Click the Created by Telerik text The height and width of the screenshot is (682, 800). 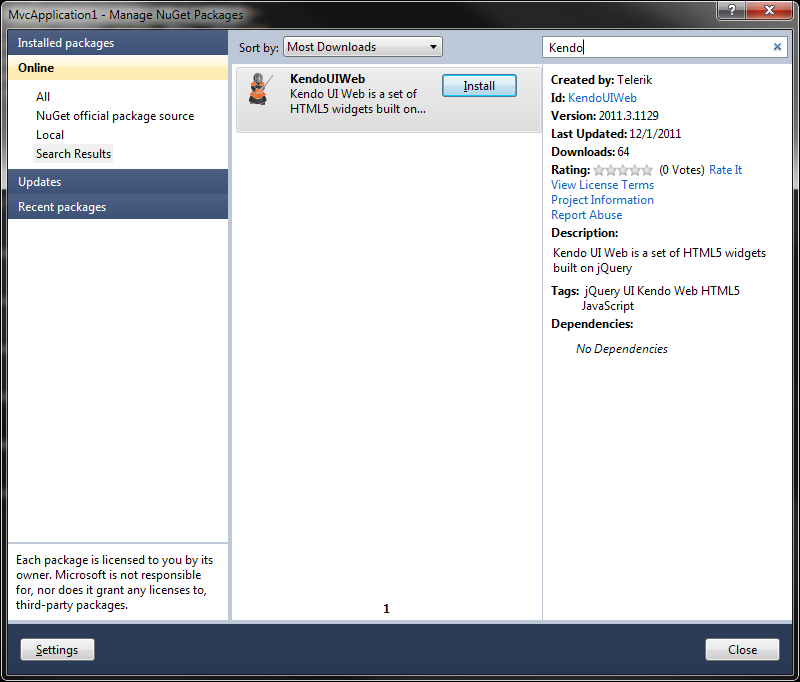pos(602,80)
